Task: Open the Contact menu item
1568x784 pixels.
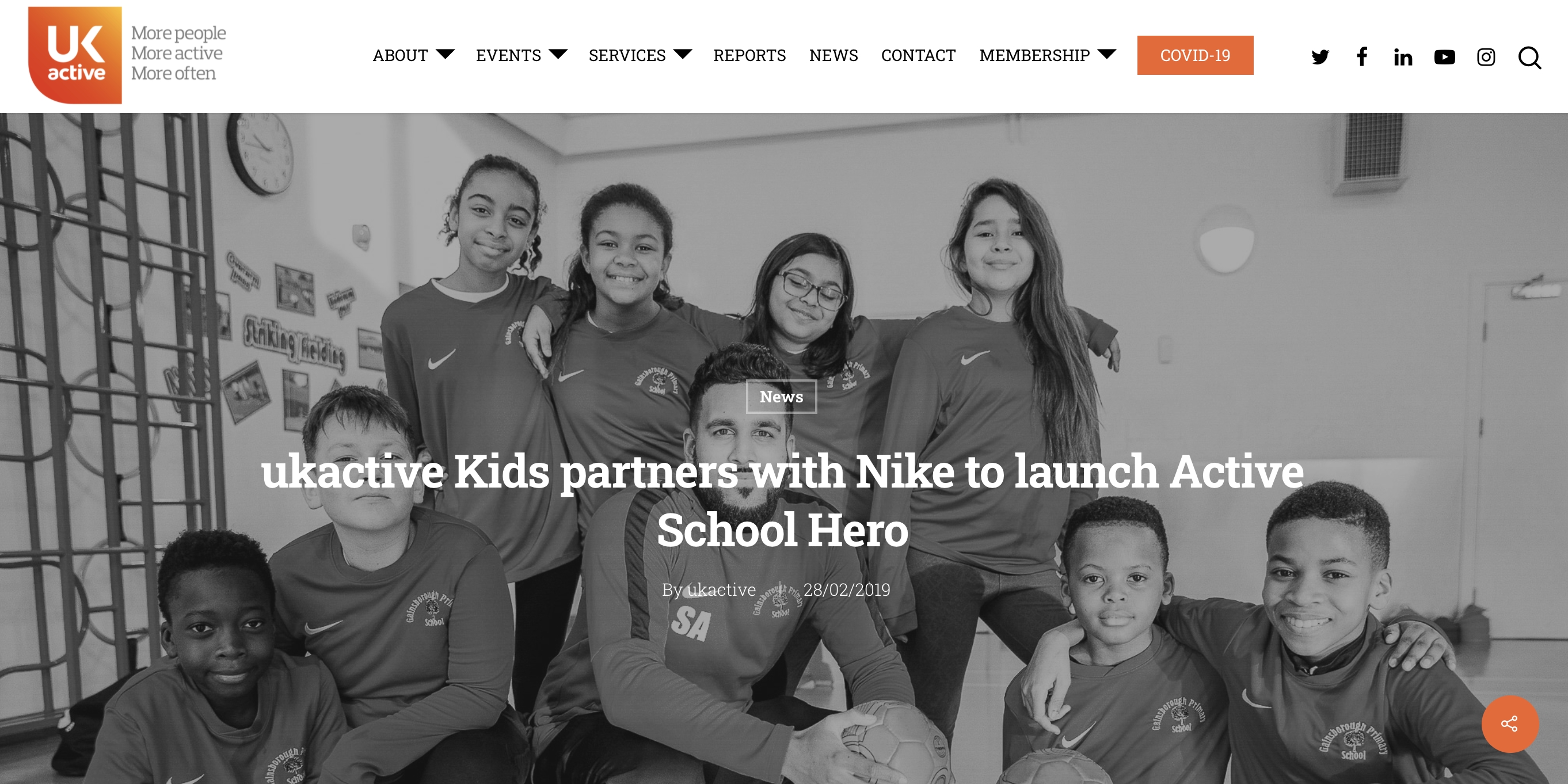Action: (919, 55)
